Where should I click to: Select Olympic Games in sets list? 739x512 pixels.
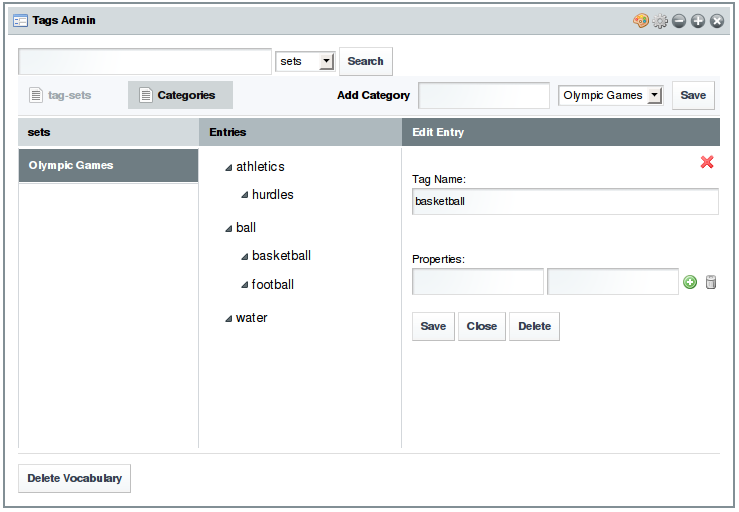point(108,166)
